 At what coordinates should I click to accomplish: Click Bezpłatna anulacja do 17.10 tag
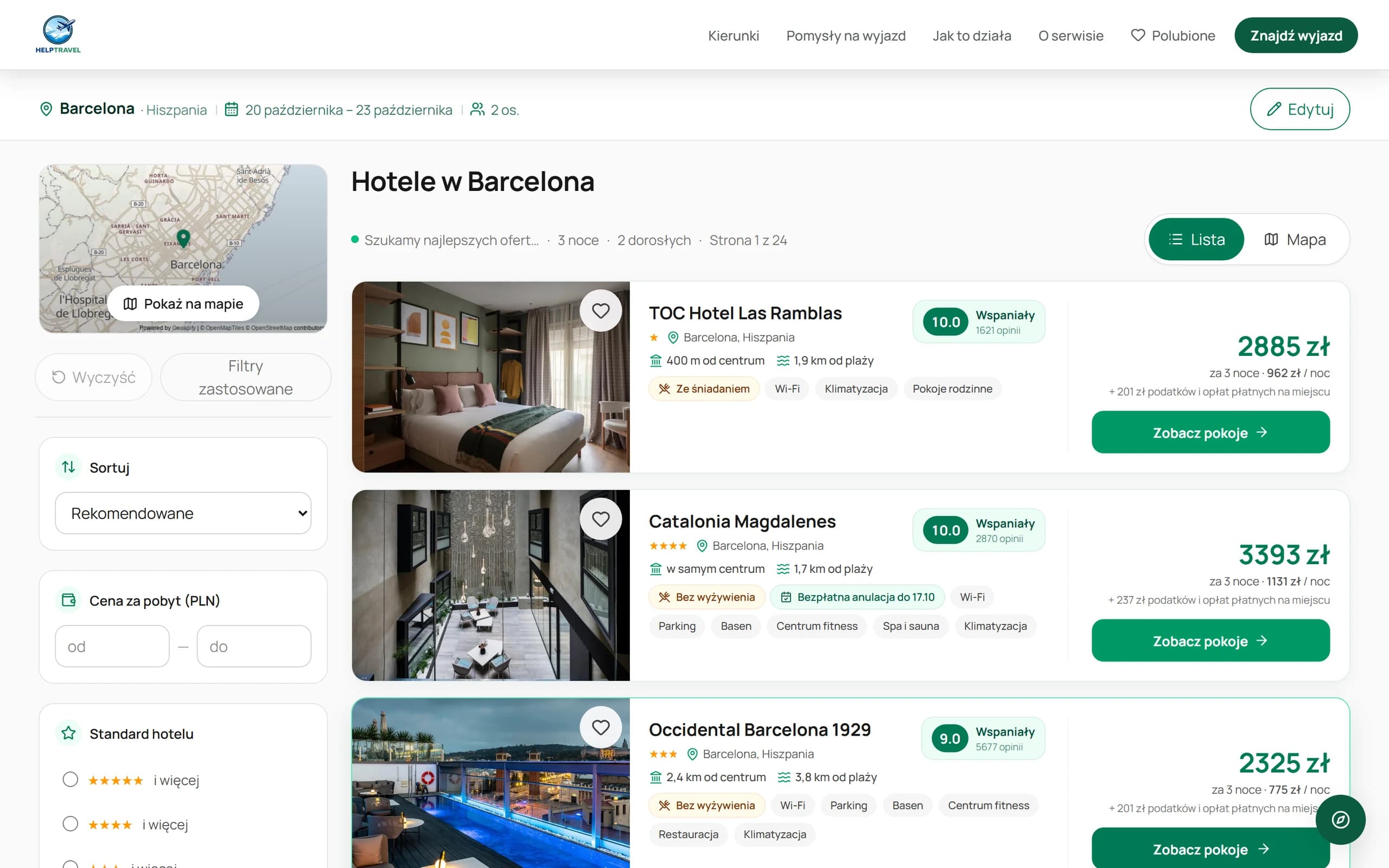[x=857, y=597]
